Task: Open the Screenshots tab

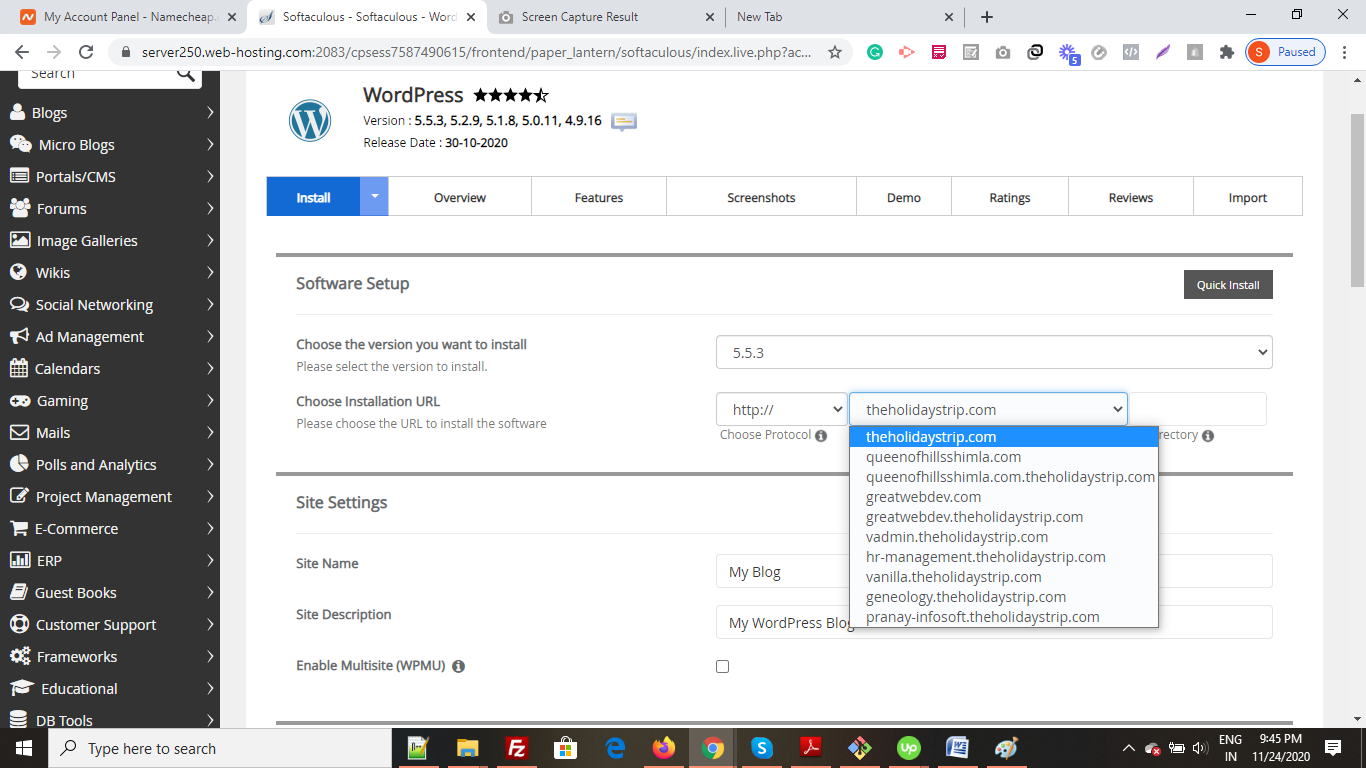Action: (x=761, y=197)
